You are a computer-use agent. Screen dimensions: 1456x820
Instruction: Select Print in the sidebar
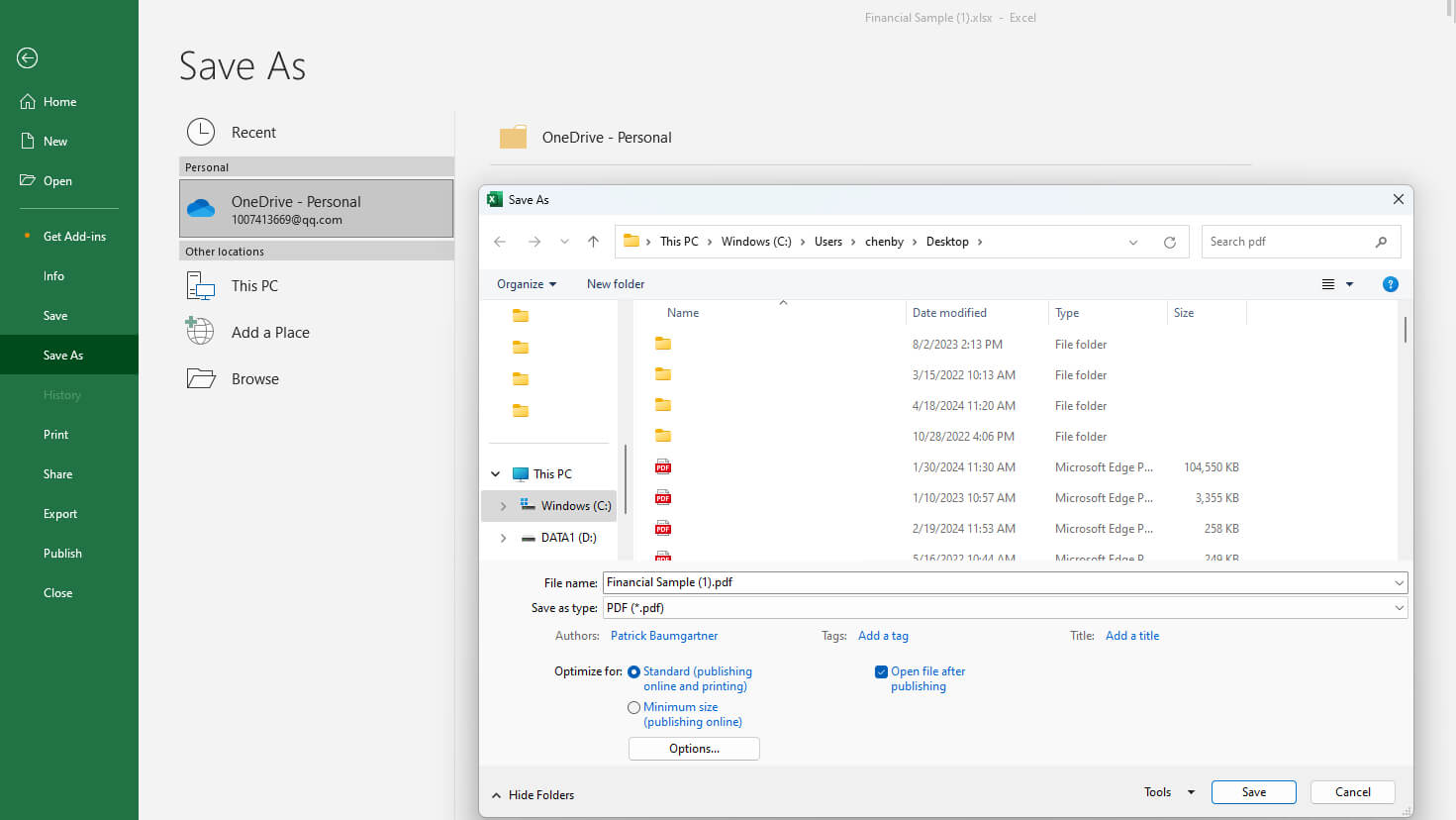[x=55, y=434]
